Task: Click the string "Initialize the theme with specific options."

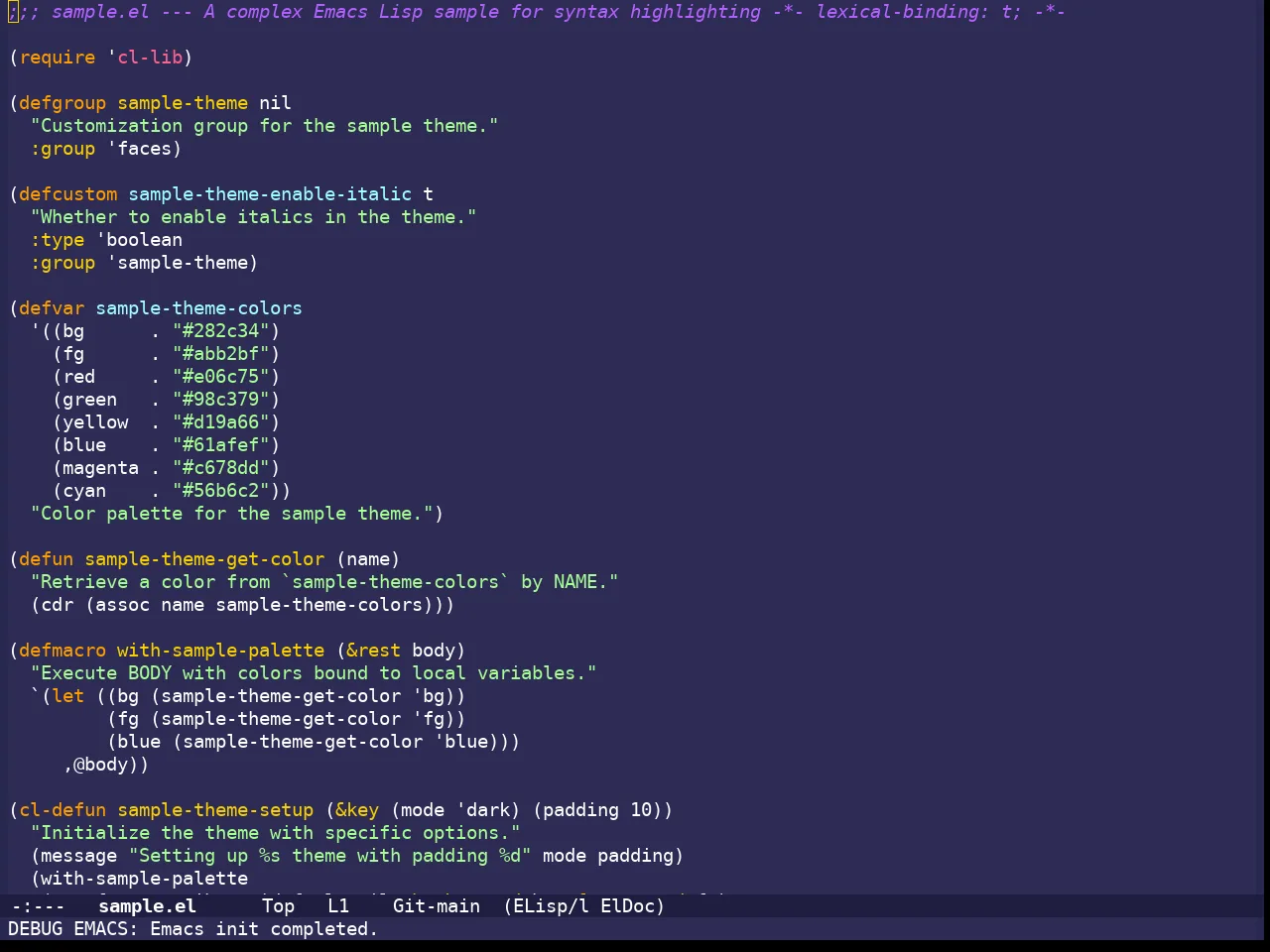Action: pos(276,833)
